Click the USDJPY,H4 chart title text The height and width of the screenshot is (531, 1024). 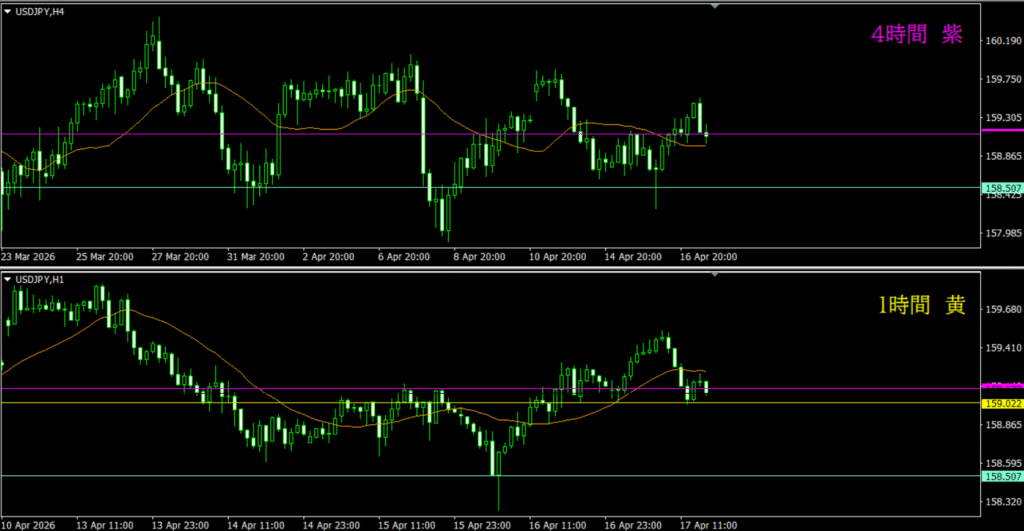(x=40, y=9)
